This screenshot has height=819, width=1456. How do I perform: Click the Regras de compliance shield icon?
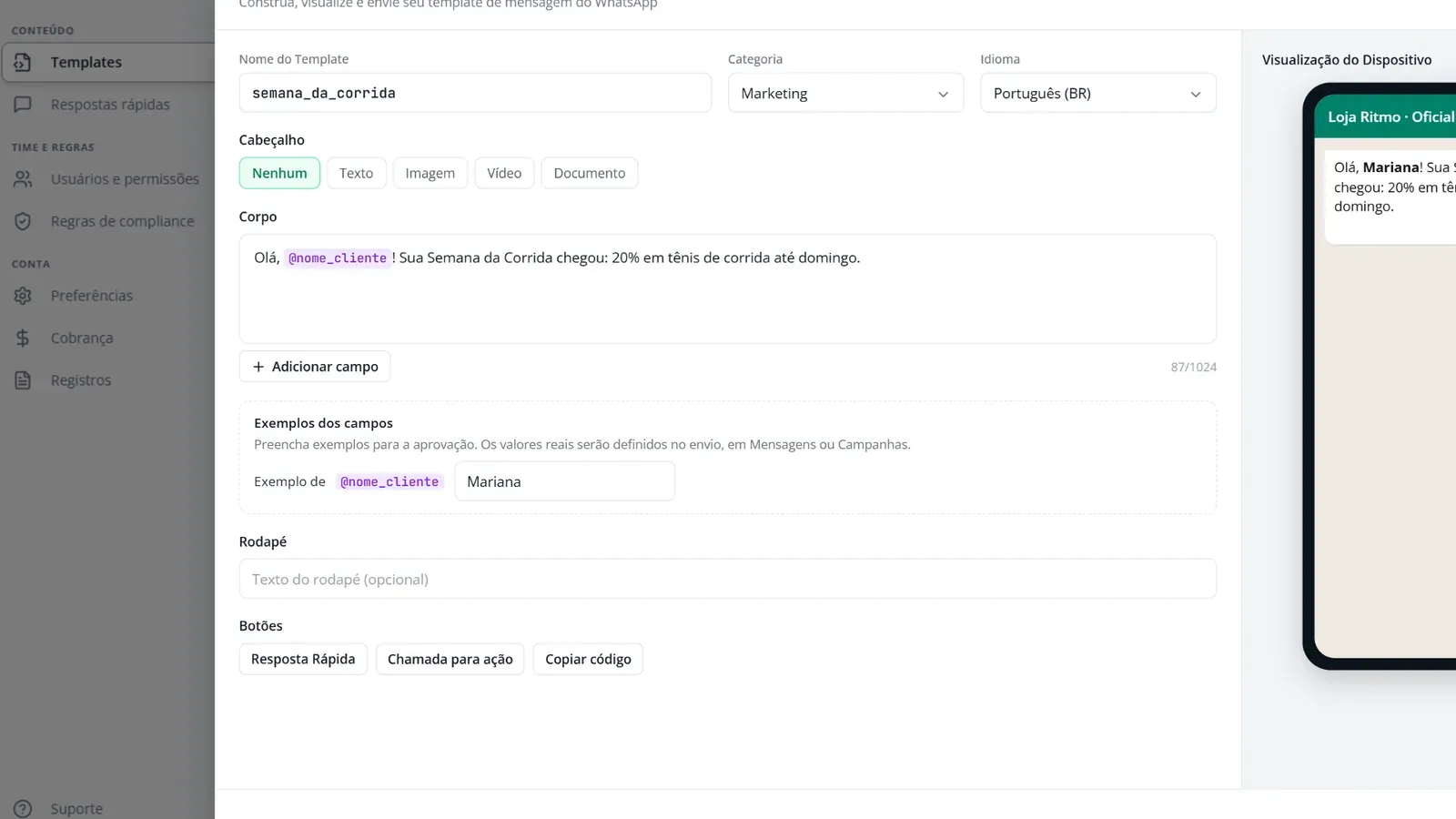tap(23, 221)
